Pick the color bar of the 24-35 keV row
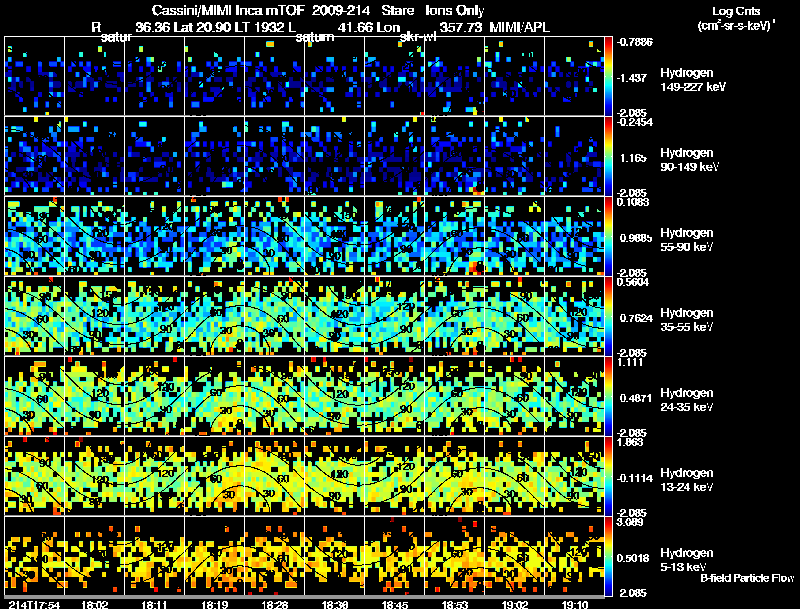The height and width of the screenshot is (609, 800). coord(608,397)
